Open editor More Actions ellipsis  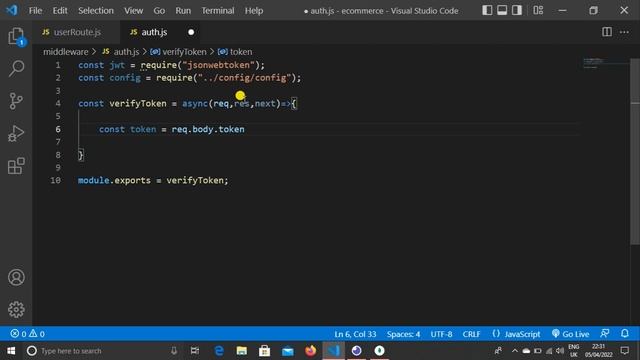[624, 32]
